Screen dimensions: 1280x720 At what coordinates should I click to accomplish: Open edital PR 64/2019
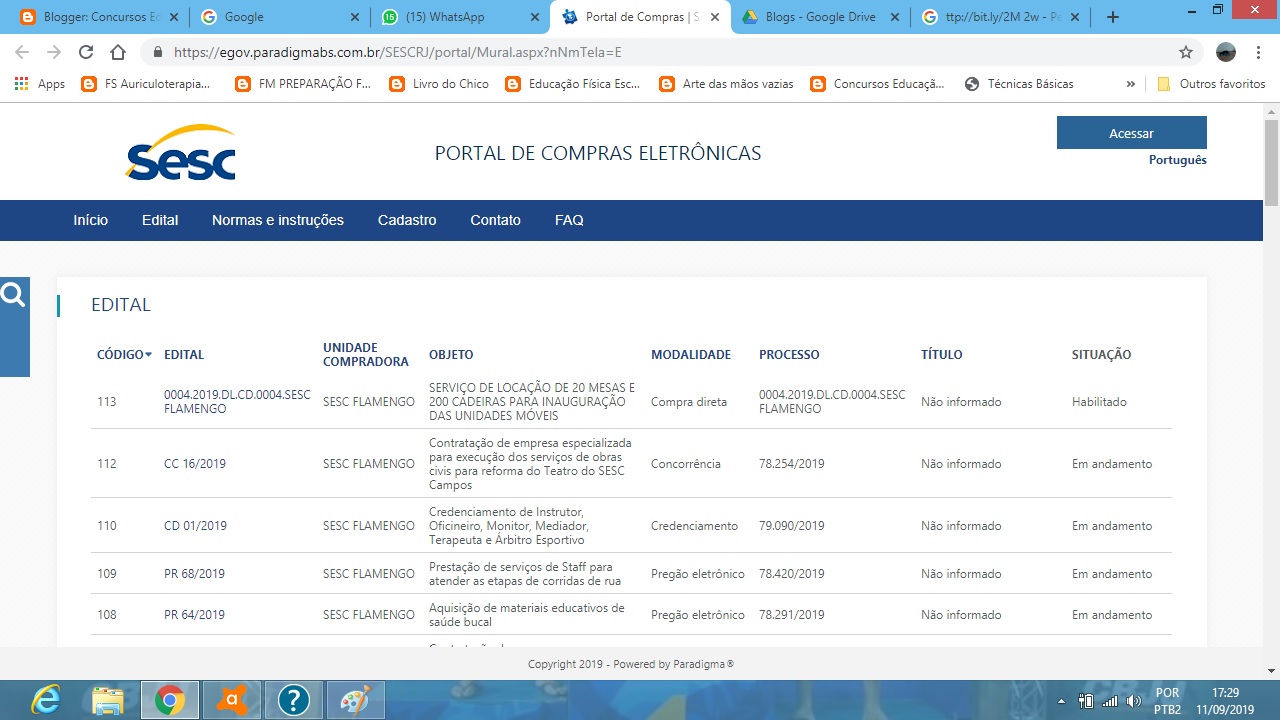tap(194, 615)
